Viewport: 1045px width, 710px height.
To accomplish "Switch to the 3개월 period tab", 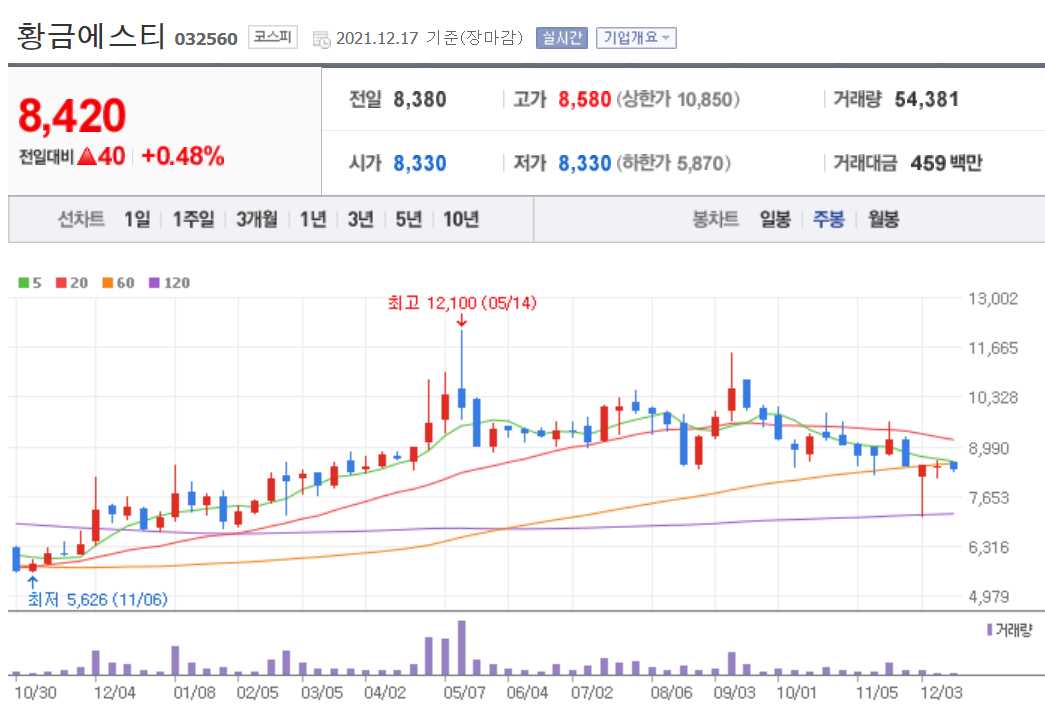I will pos(256,219).
